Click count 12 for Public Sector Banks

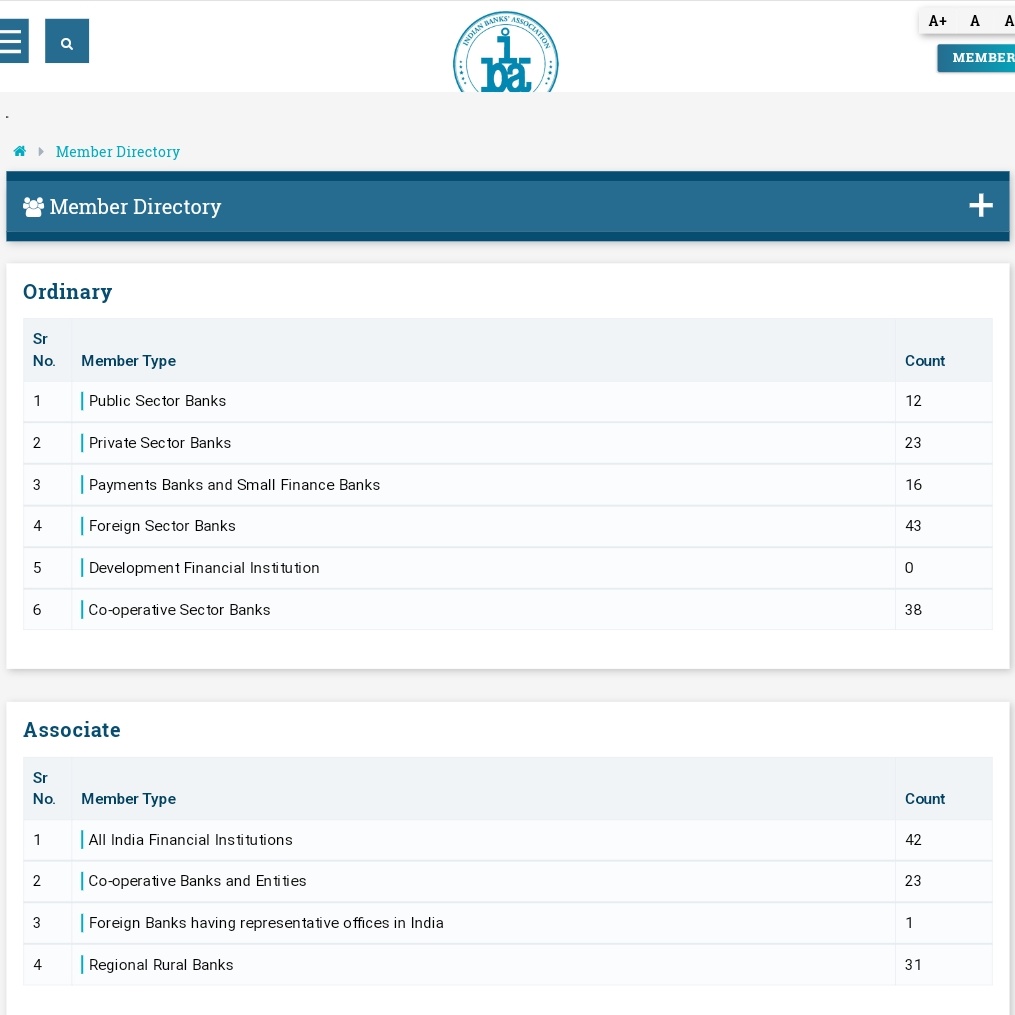tap(913, 401)
